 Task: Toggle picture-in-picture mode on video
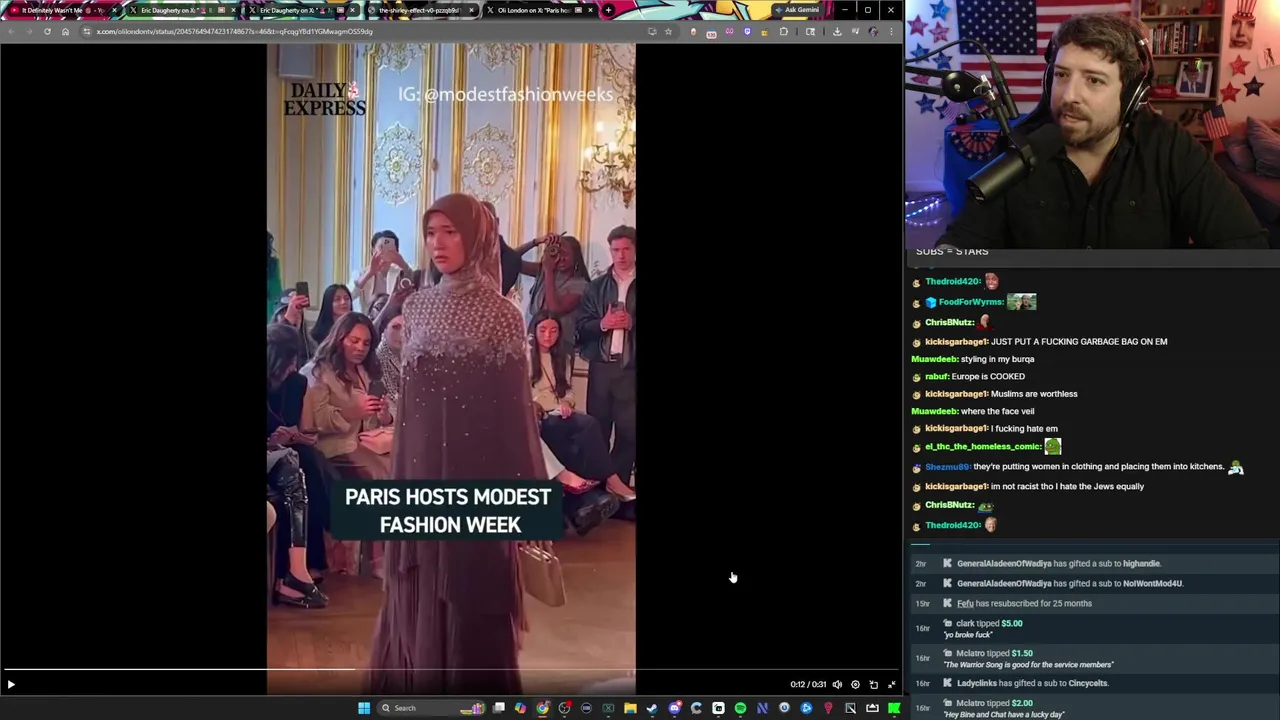pos(873,685)
